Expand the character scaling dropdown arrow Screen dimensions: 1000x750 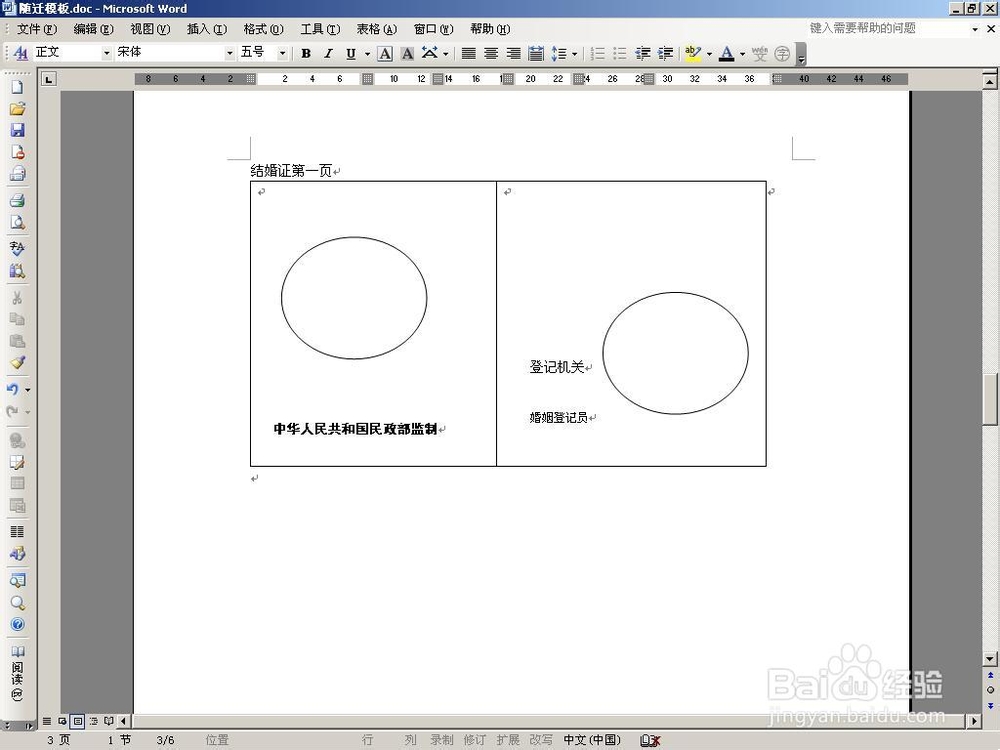[x=445, y=54]
